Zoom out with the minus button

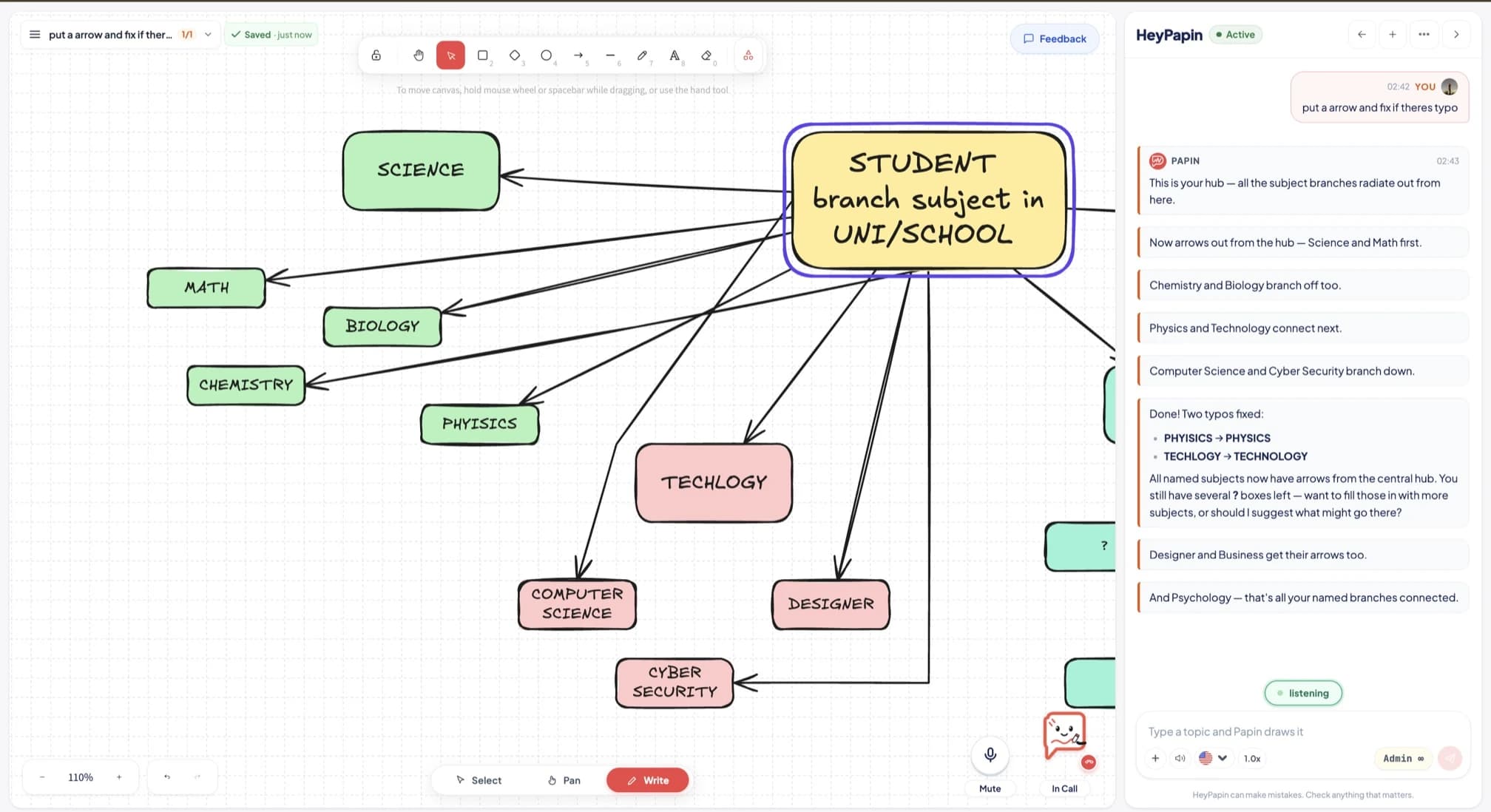pos(42,777)
